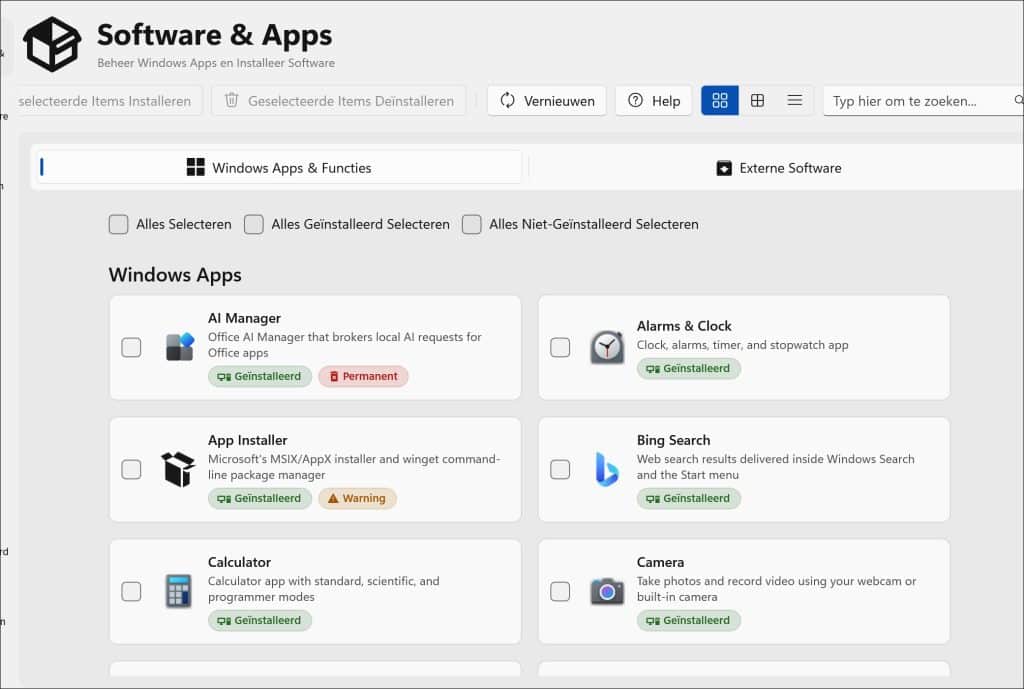1024x689 pixels.
Task: Click the Permanent badge on AI Manager
Action: click(x=363, y=376)
